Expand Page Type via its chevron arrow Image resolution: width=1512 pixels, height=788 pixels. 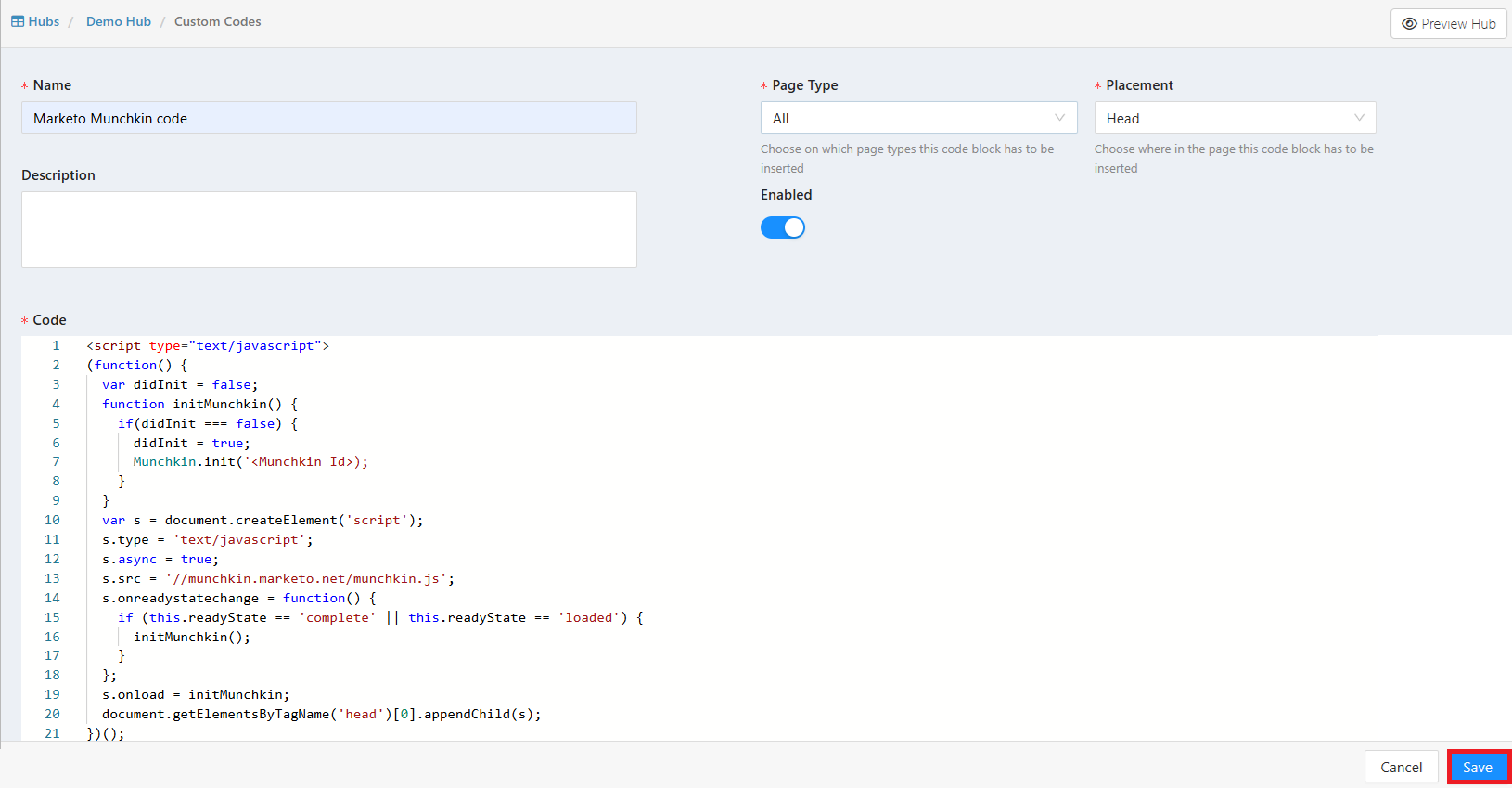1059,118
